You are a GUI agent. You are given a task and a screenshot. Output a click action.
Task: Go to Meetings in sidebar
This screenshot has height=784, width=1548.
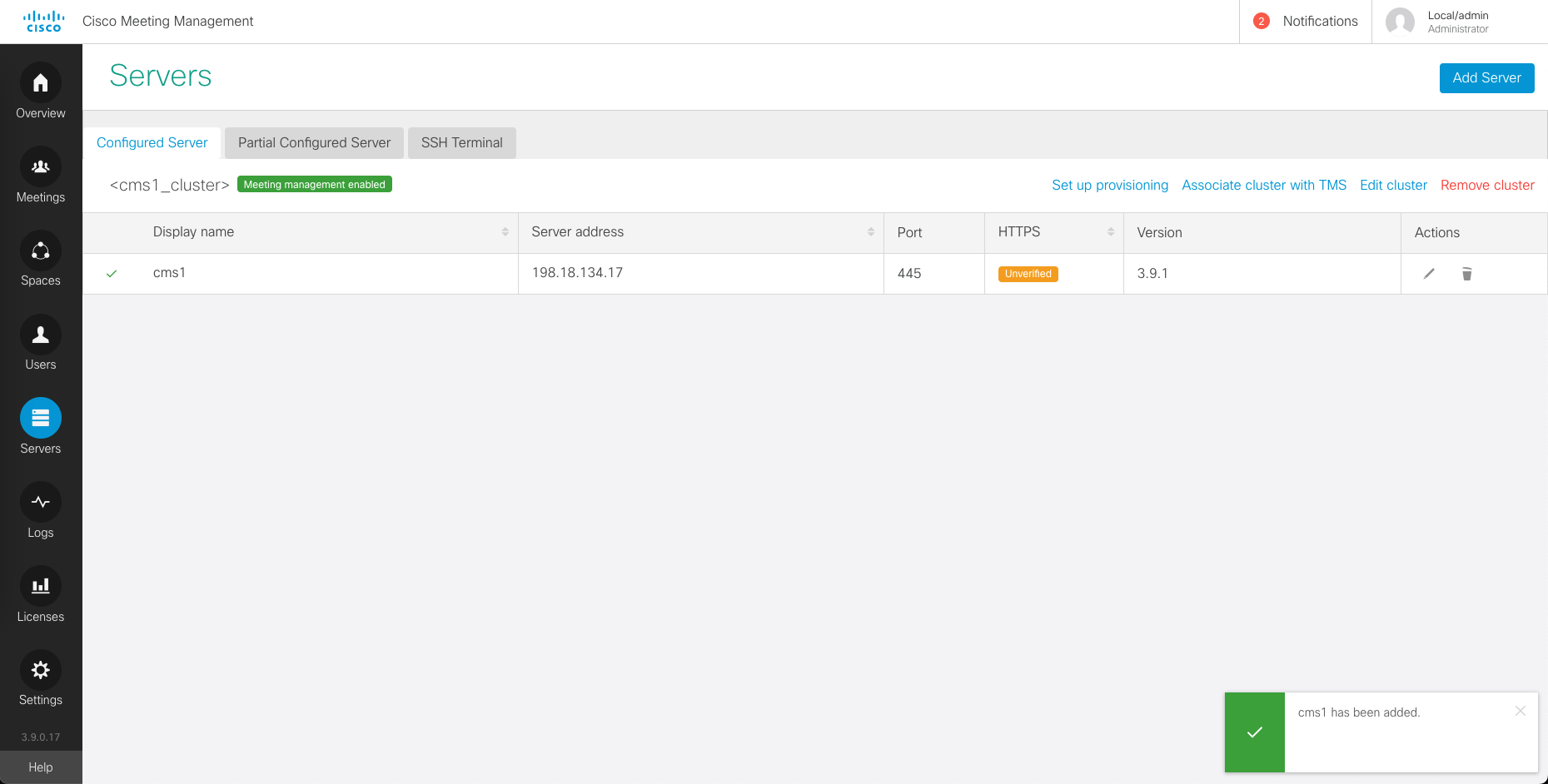(40, 167)
